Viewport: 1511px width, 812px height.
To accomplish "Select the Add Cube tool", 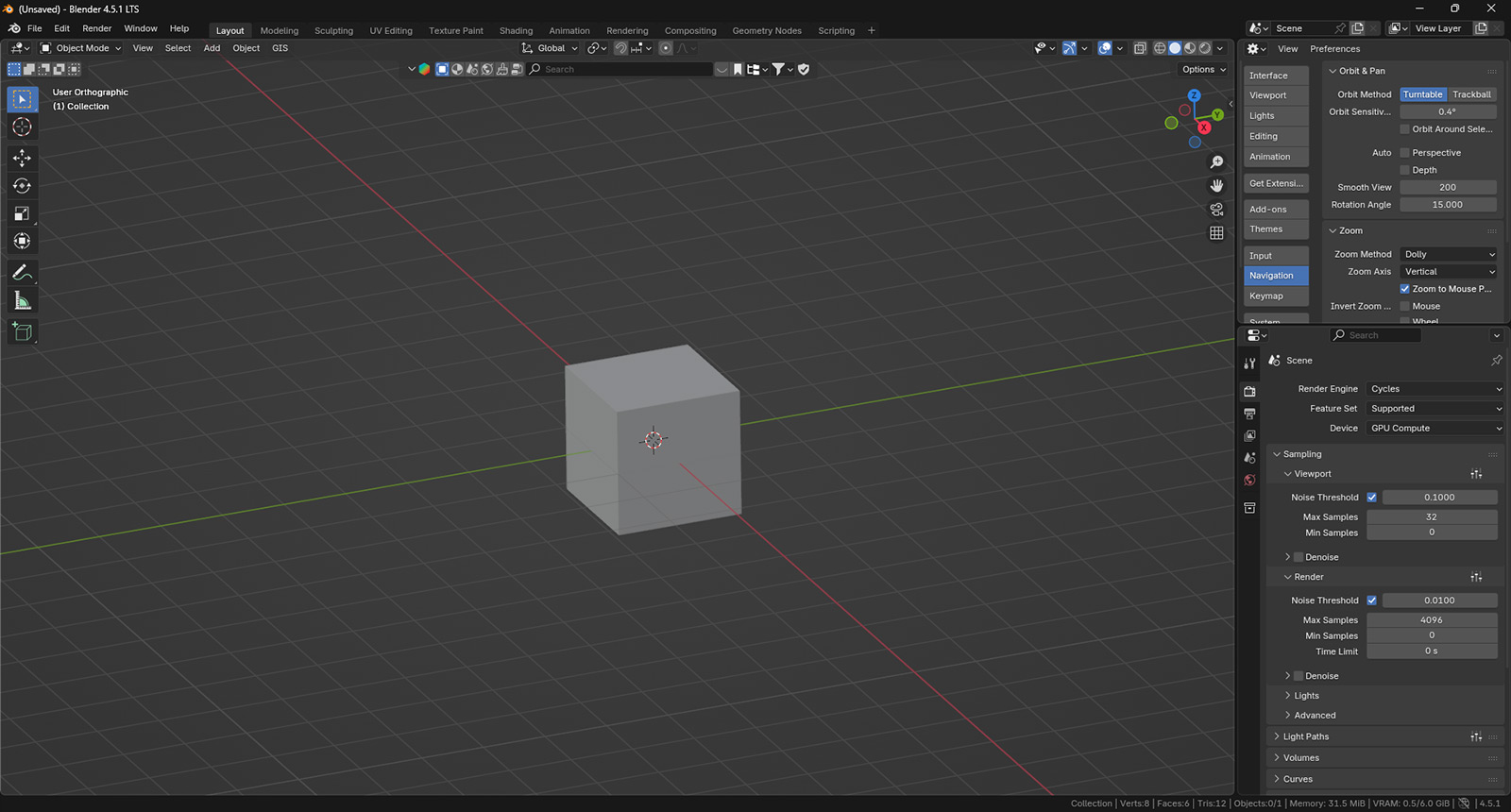I will pos(23,331).
